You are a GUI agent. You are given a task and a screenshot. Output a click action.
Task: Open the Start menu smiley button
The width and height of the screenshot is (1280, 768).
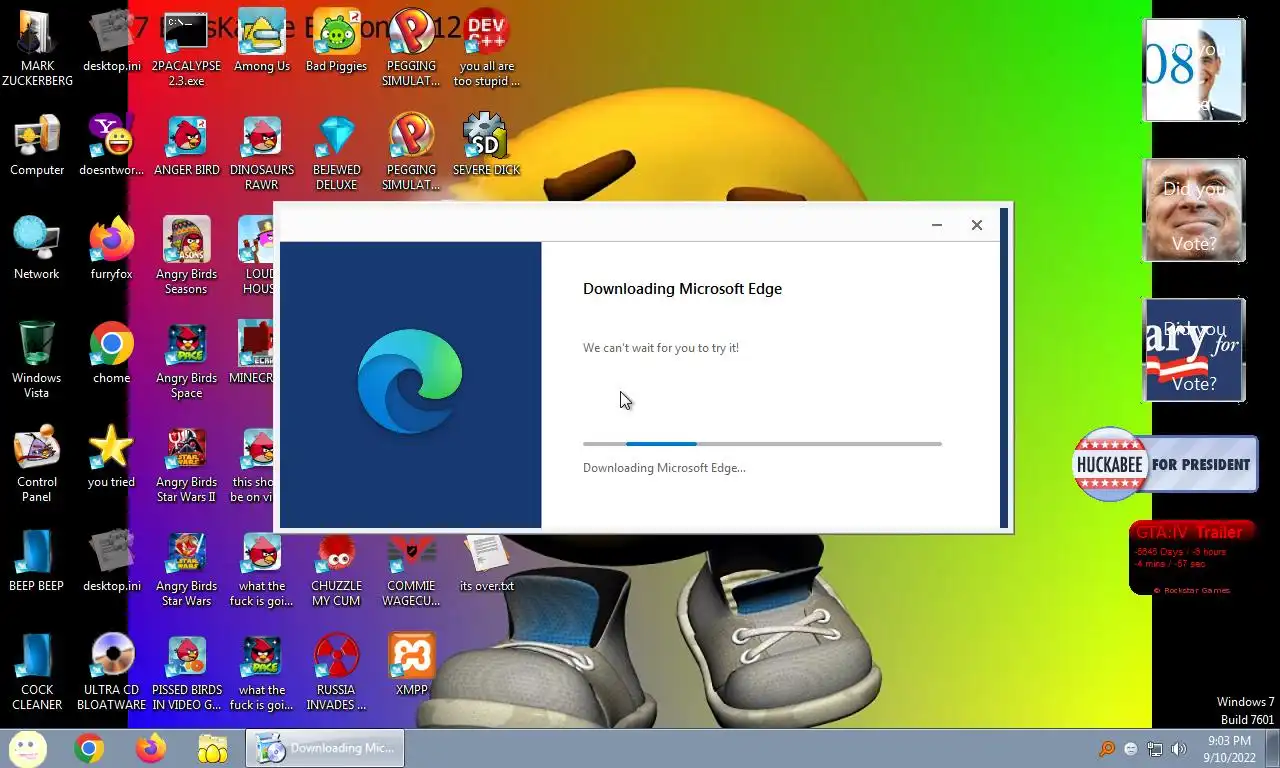click(27, 748)
